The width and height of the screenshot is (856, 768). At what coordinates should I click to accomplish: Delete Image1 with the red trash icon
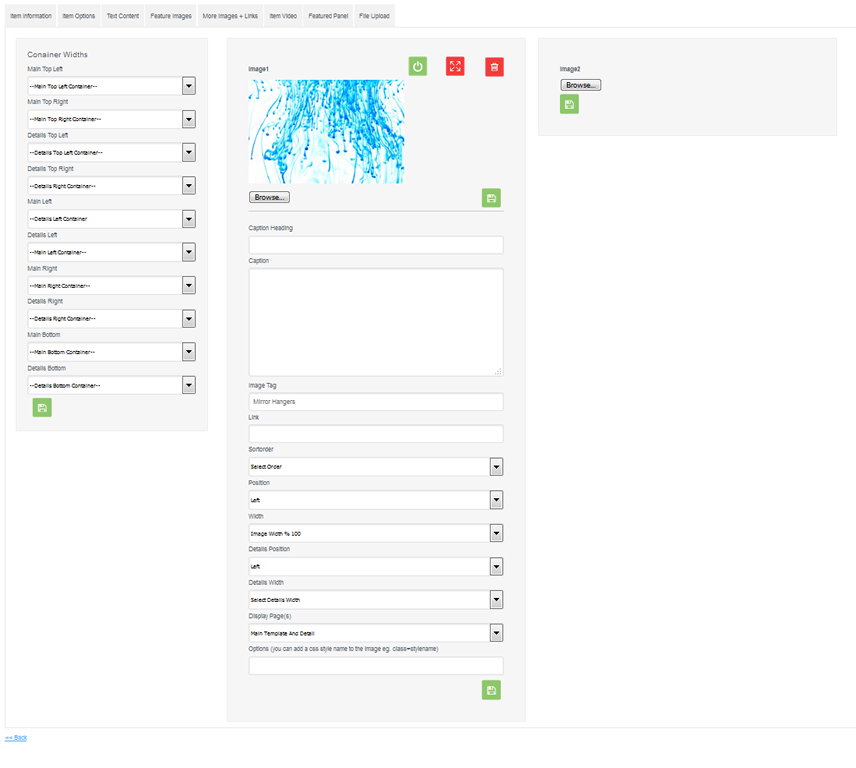pos(494,67)
